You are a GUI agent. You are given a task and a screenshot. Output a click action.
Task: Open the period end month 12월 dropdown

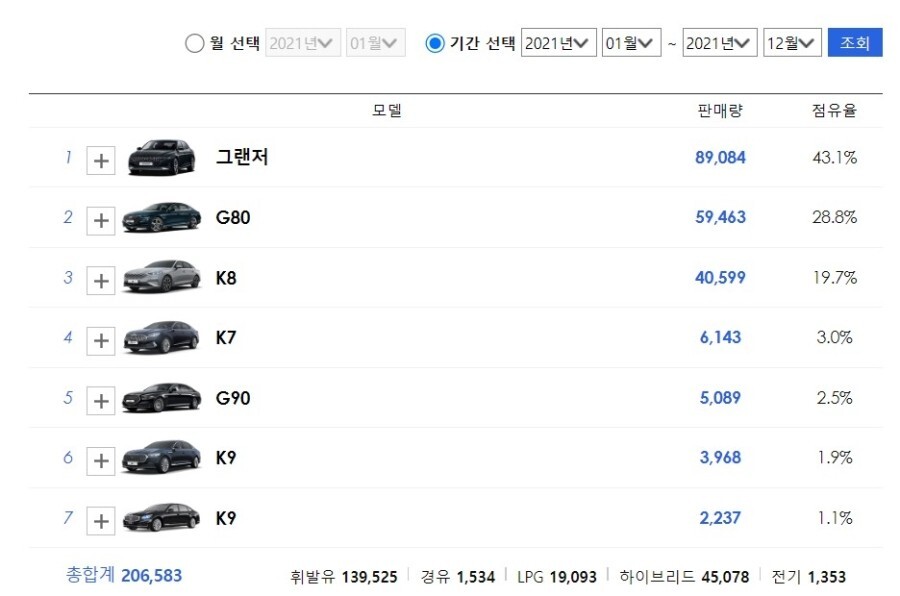[792, 43]
